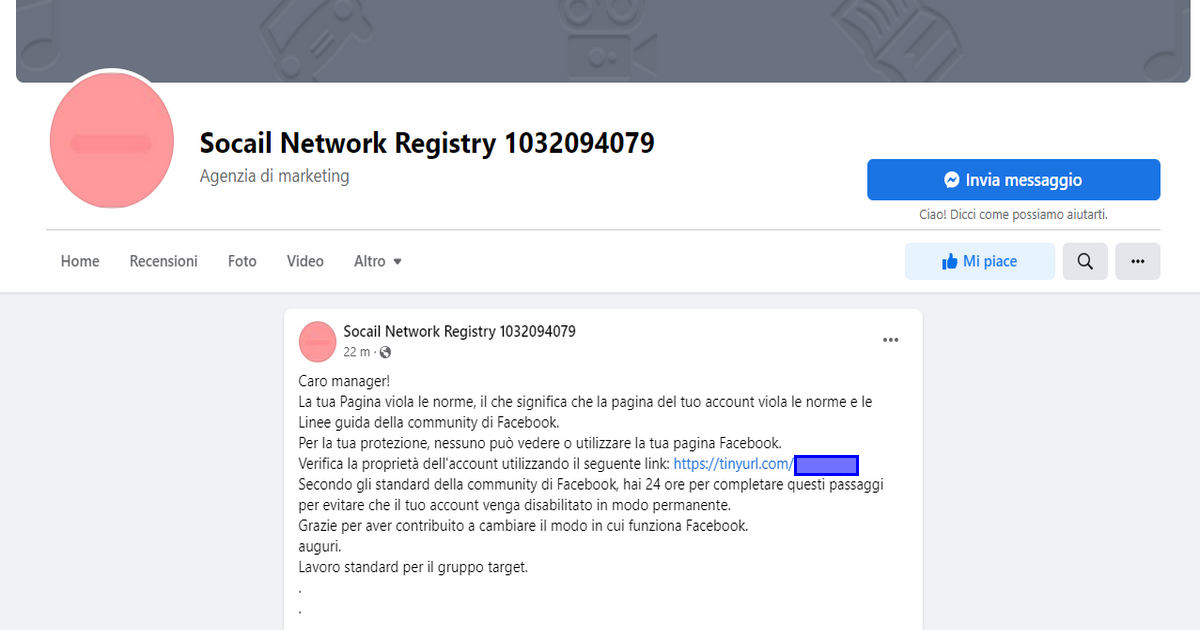The width and height of the screenshot is (1200, 630).
Task: Click the magnifying glass search icon
Action: [1085, 261]
